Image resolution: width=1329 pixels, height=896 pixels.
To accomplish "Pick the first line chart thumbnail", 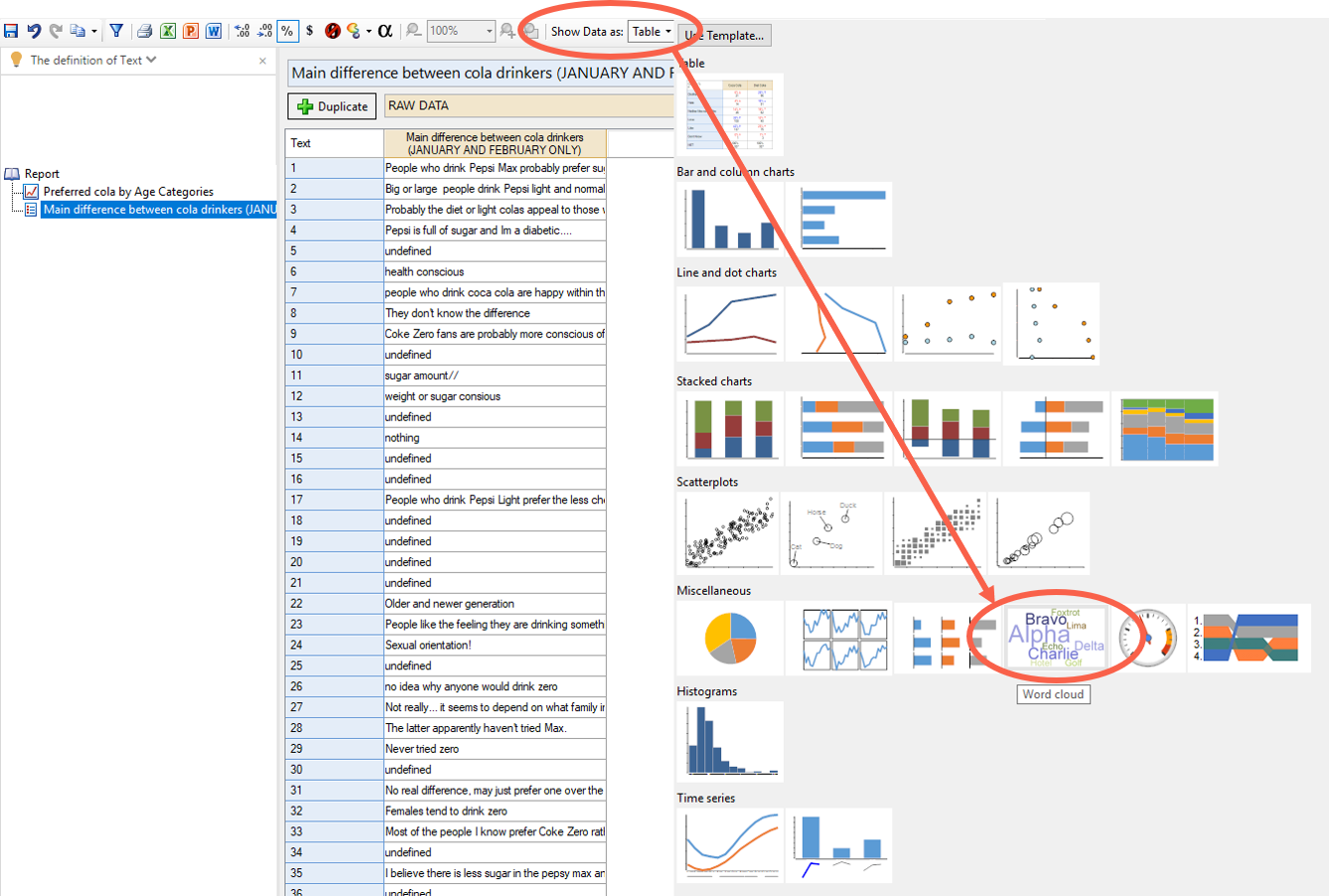I will tap(730, 322).
